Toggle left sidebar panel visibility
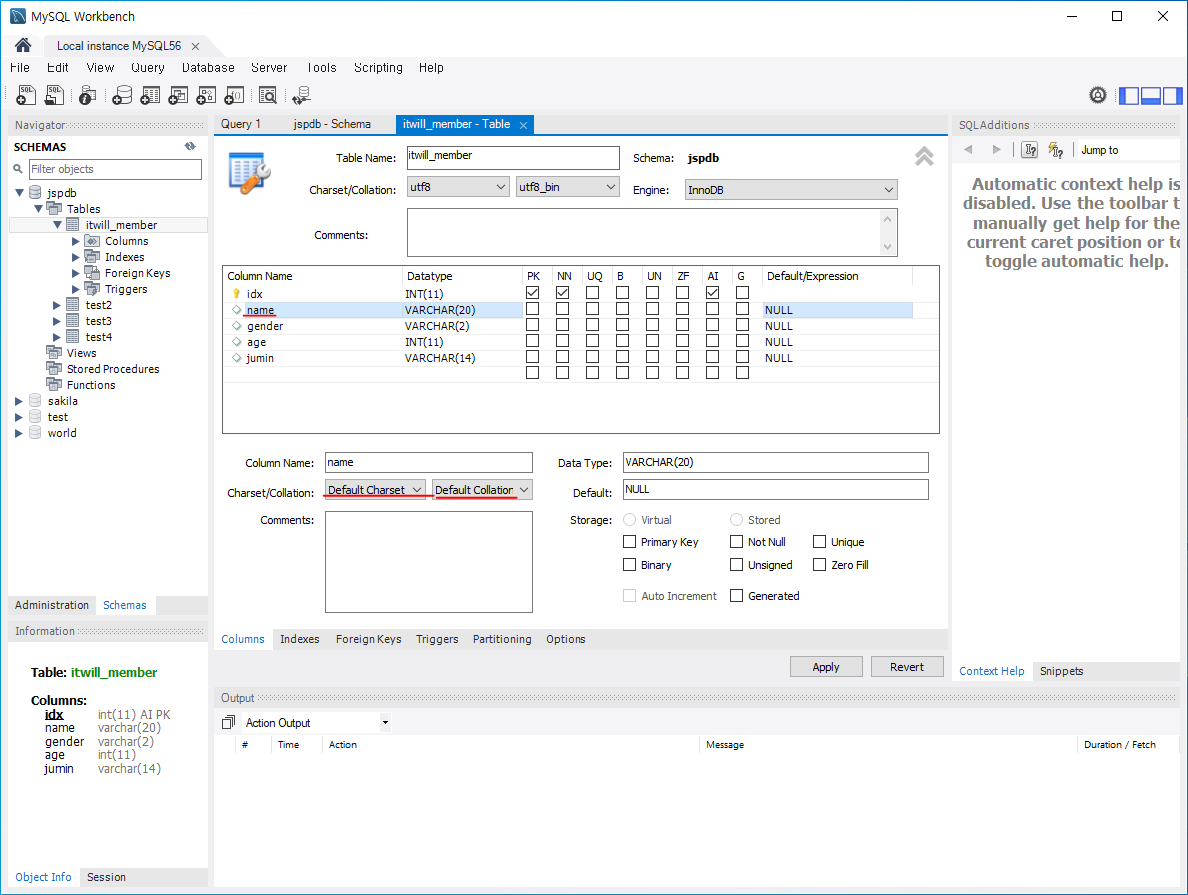The width and height of the screenshot is (1188, 895). click(1129, 95)
